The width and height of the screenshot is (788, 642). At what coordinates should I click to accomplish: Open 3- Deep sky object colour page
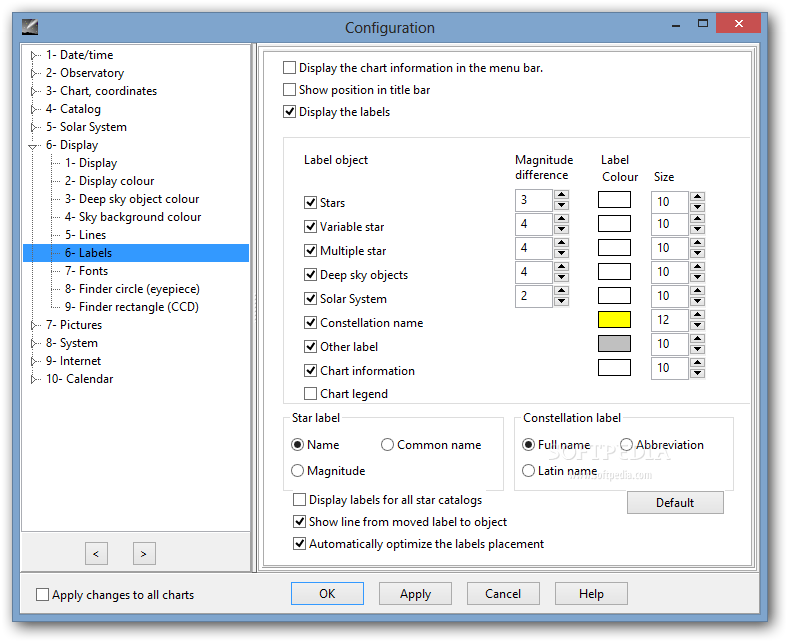132,199
